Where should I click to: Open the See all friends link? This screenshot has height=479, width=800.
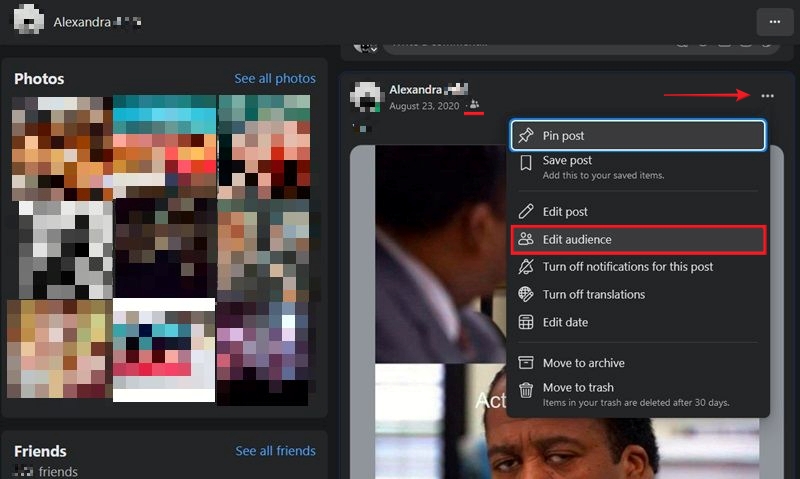tap(276, 451)
